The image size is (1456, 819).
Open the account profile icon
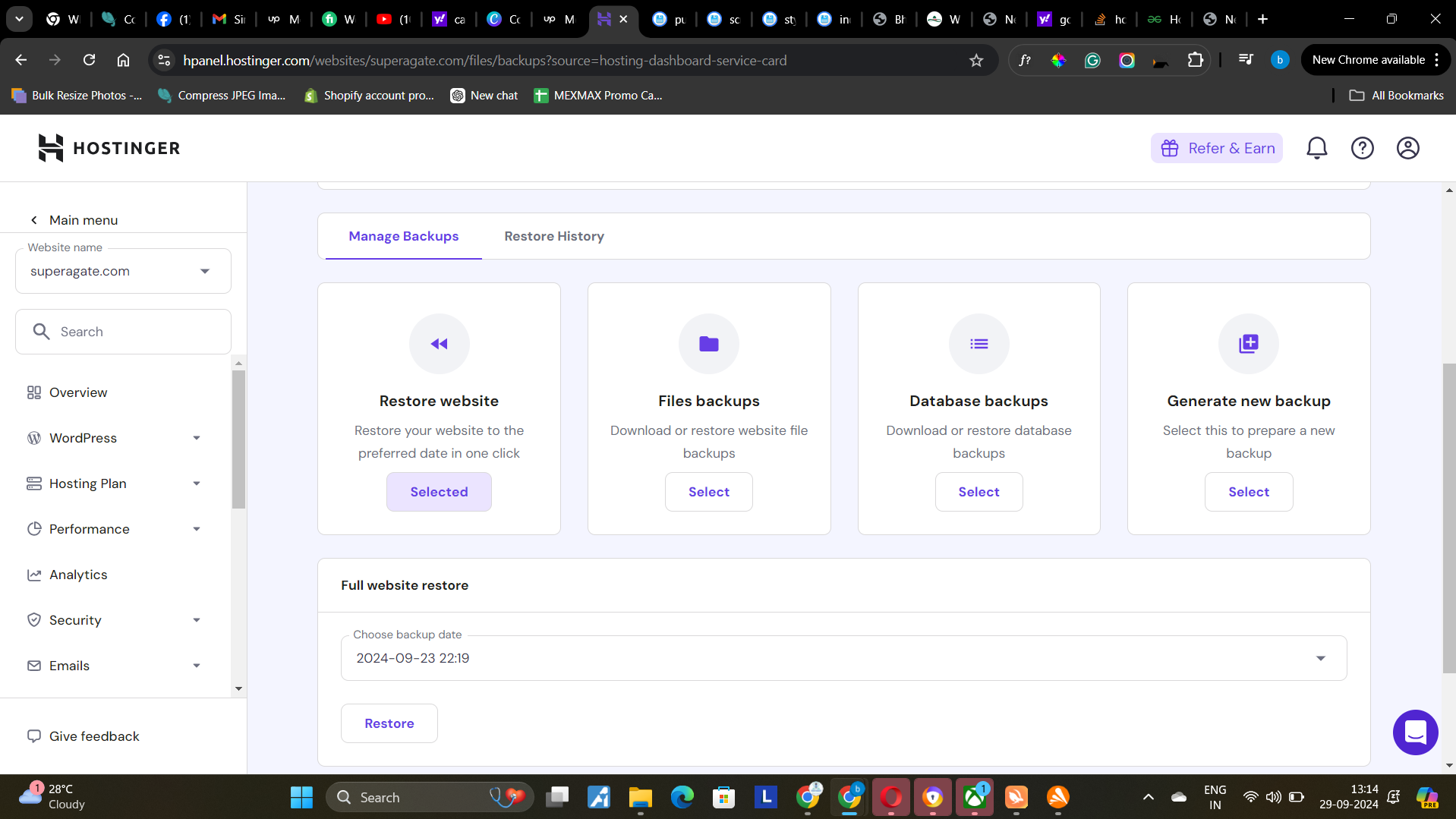pyautogui.click(x=1407, y=148)
